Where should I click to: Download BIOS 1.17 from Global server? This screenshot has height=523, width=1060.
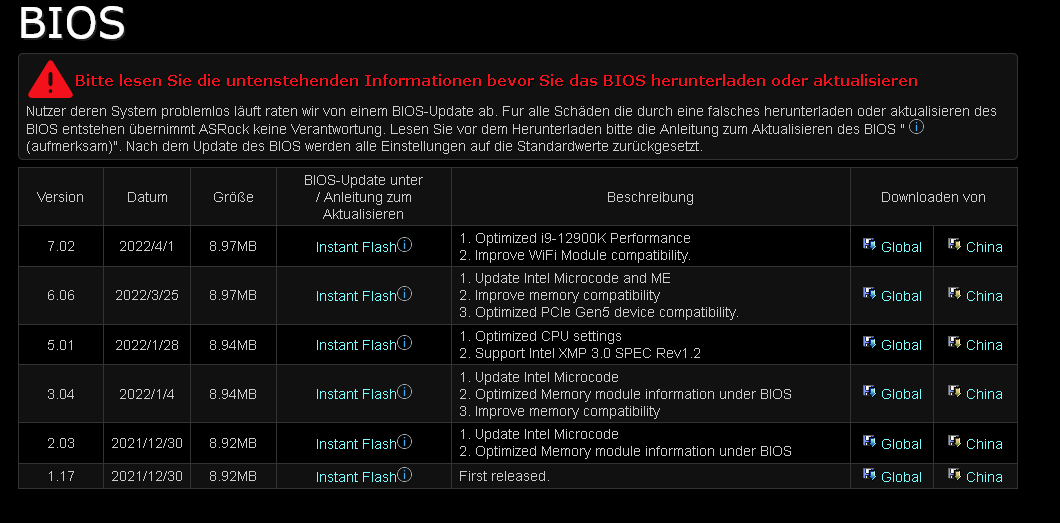[901, 477]
